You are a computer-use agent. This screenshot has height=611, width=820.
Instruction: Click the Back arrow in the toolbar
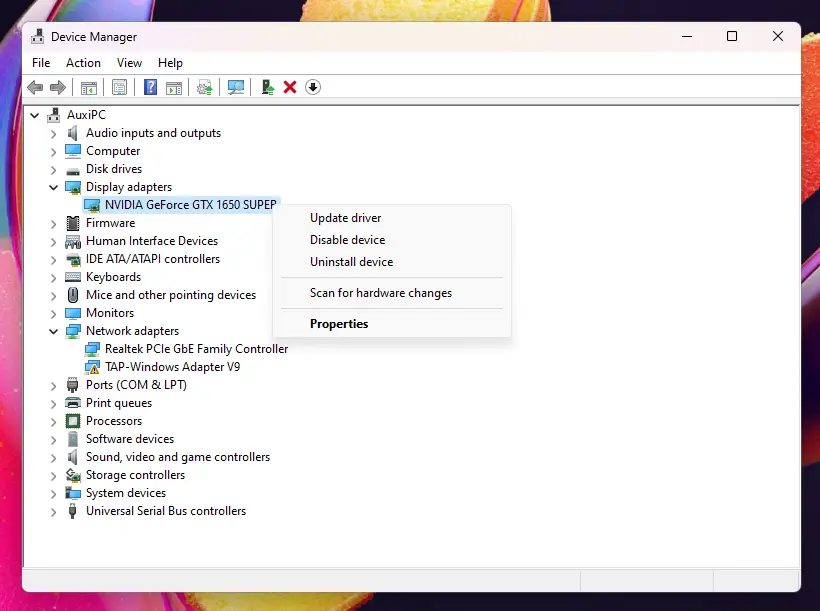(x=35, y=87)
